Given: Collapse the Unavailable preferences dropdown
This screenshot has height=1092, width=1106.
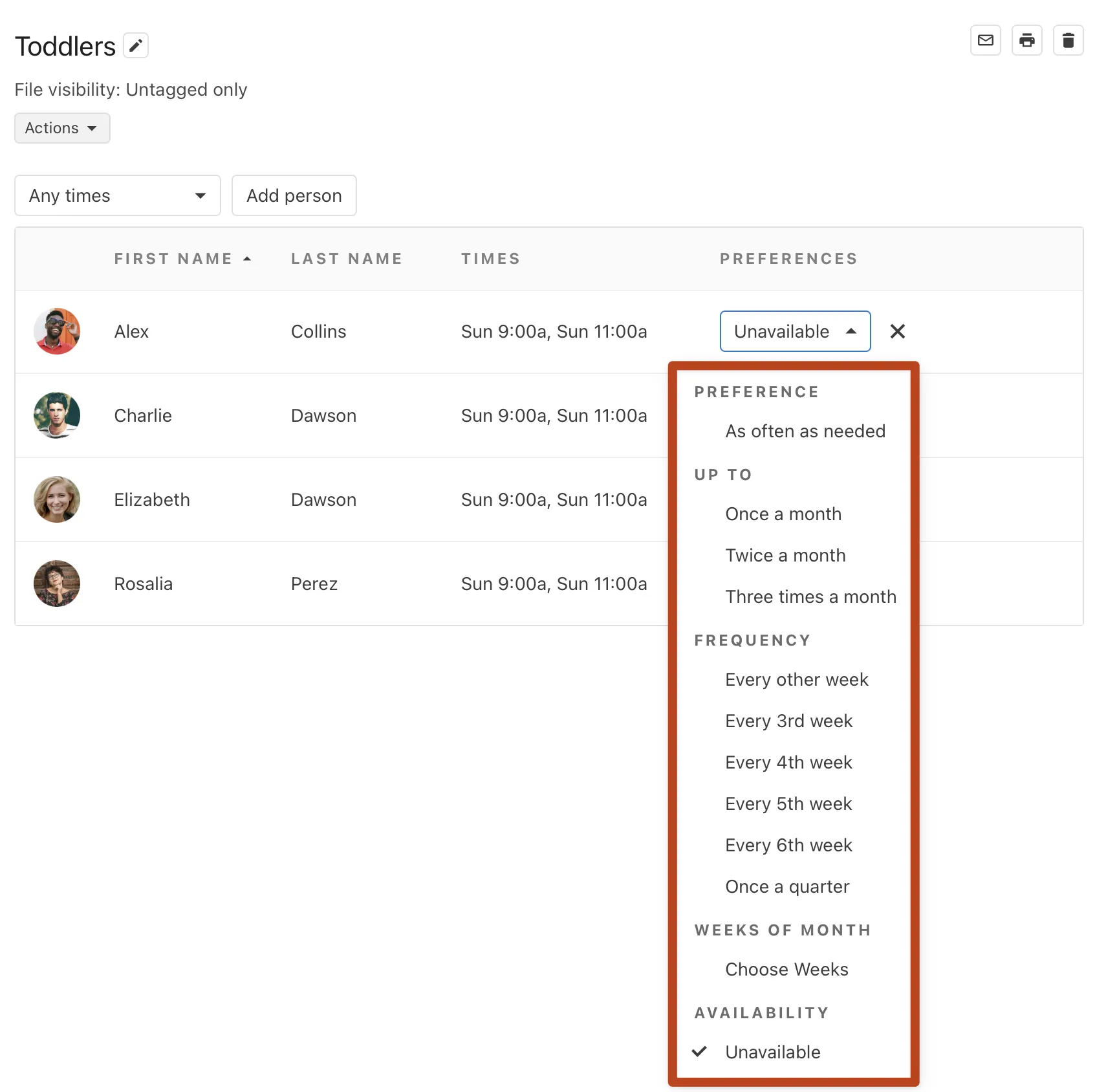Looking at the screenshot, I should point(795,331).
